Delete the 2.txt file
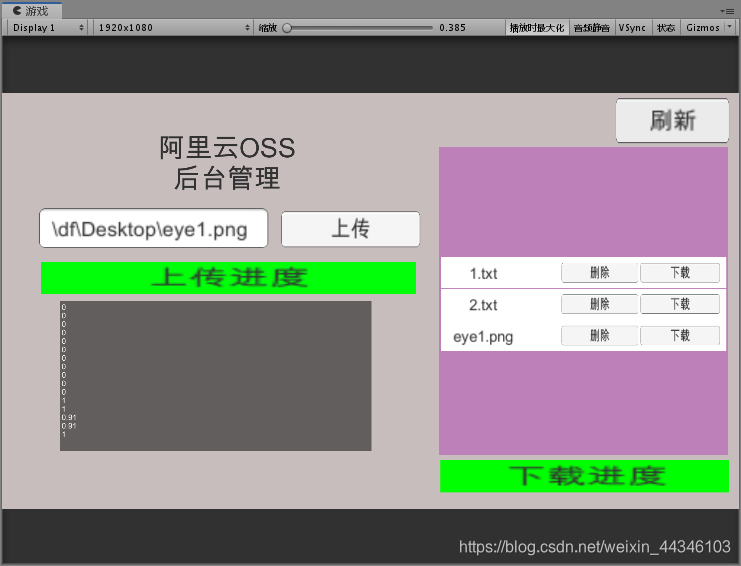Screen dimensions: 741x566 click(x=599, y=304)
